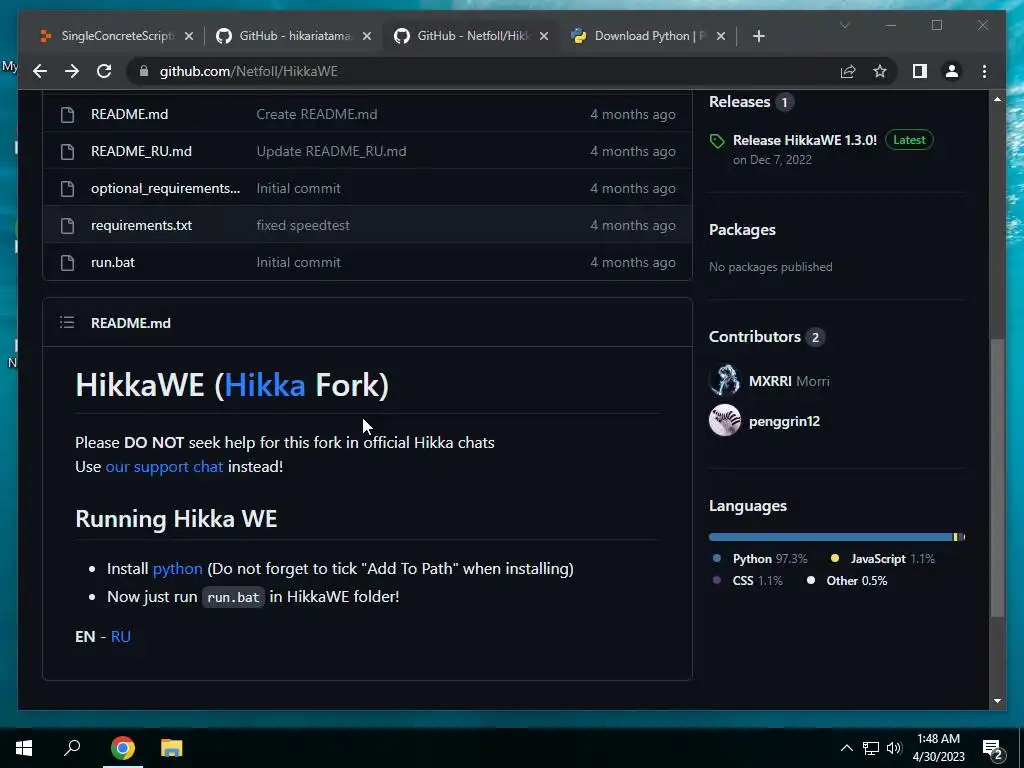
Task: Open Initial commit for run.bat
Action: 298,263
